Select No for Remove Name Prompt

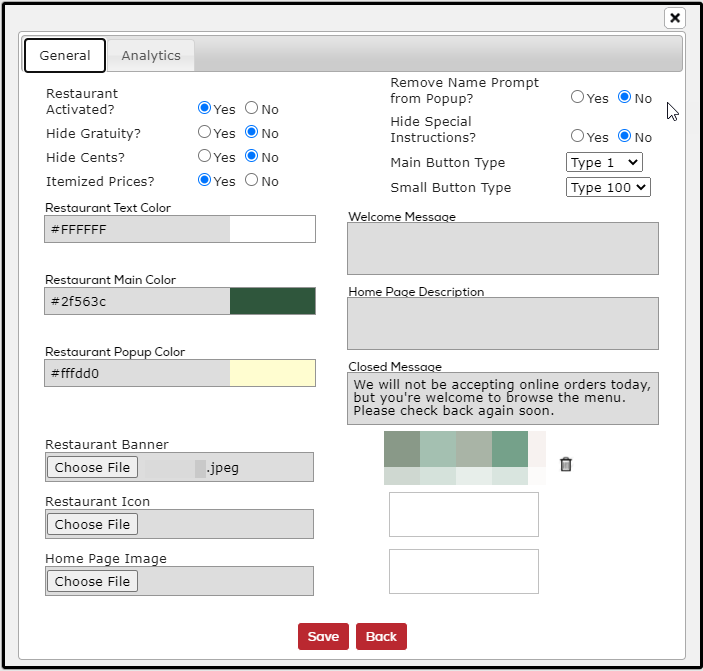625,97
